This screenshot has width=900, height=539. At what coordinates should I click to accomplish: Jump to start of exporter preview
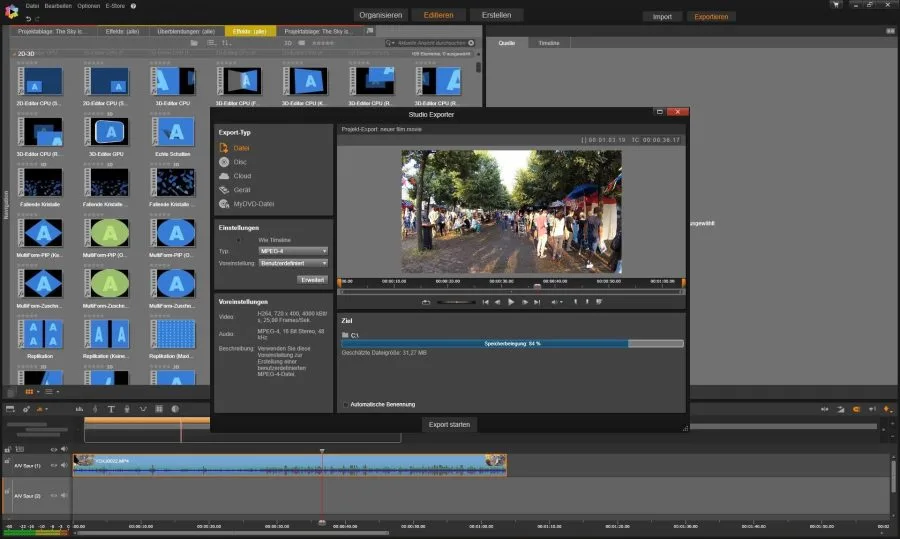486,302
